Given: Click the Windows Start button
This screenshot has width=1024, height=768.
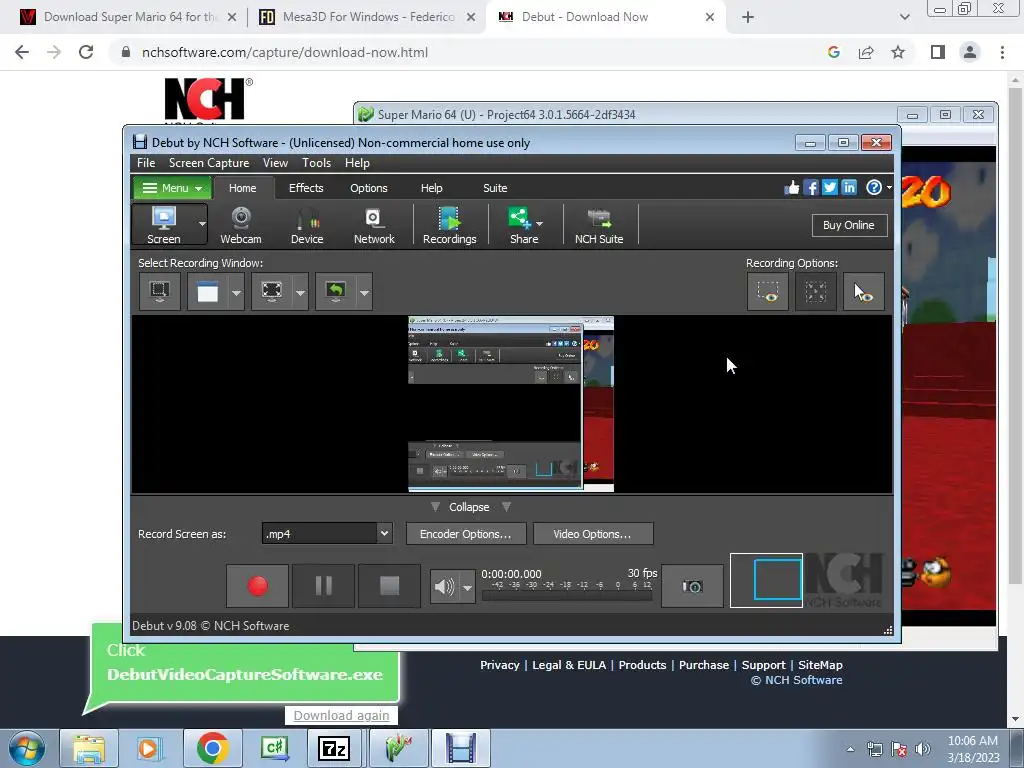Looking at the screenshot, I should (x=27, y=748).
